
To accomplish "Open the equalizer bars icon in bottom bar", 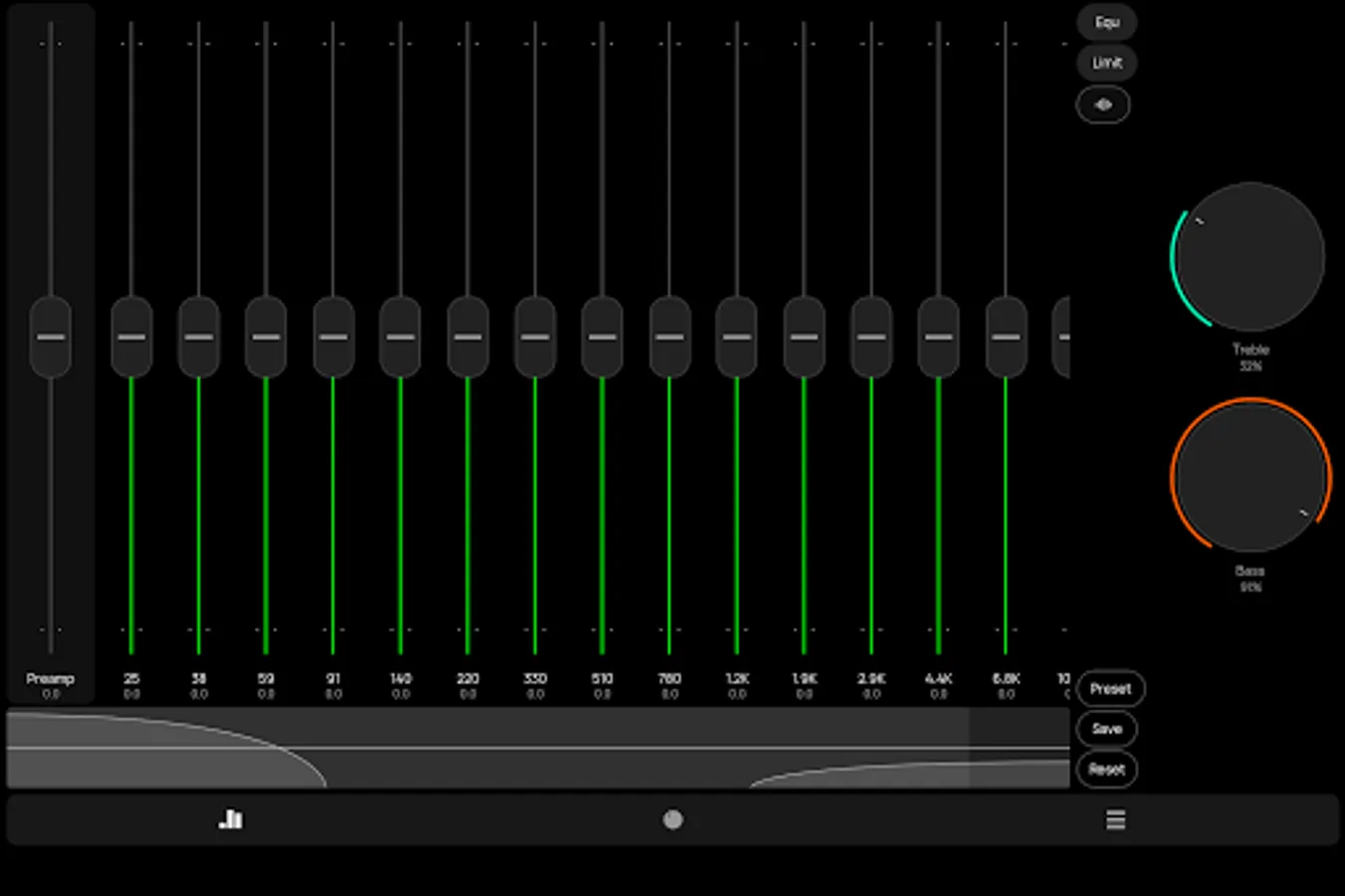I will [231, 818].
